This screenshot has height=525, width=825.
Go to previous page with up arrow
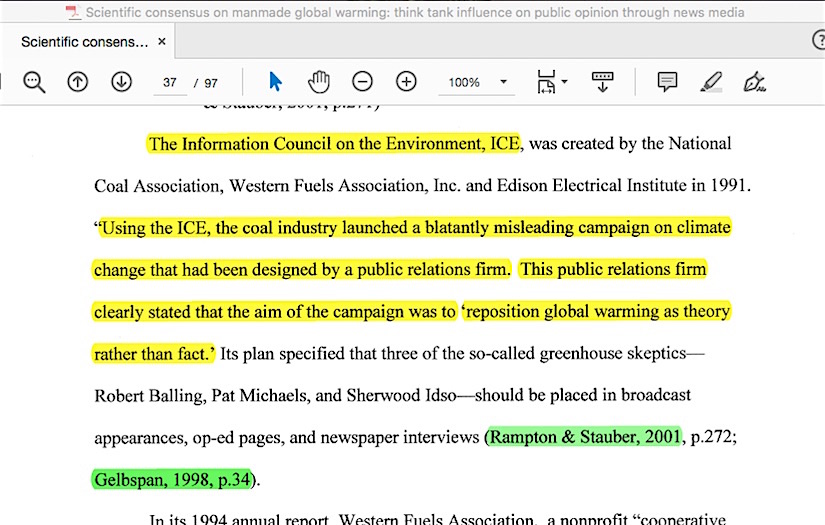77,82
